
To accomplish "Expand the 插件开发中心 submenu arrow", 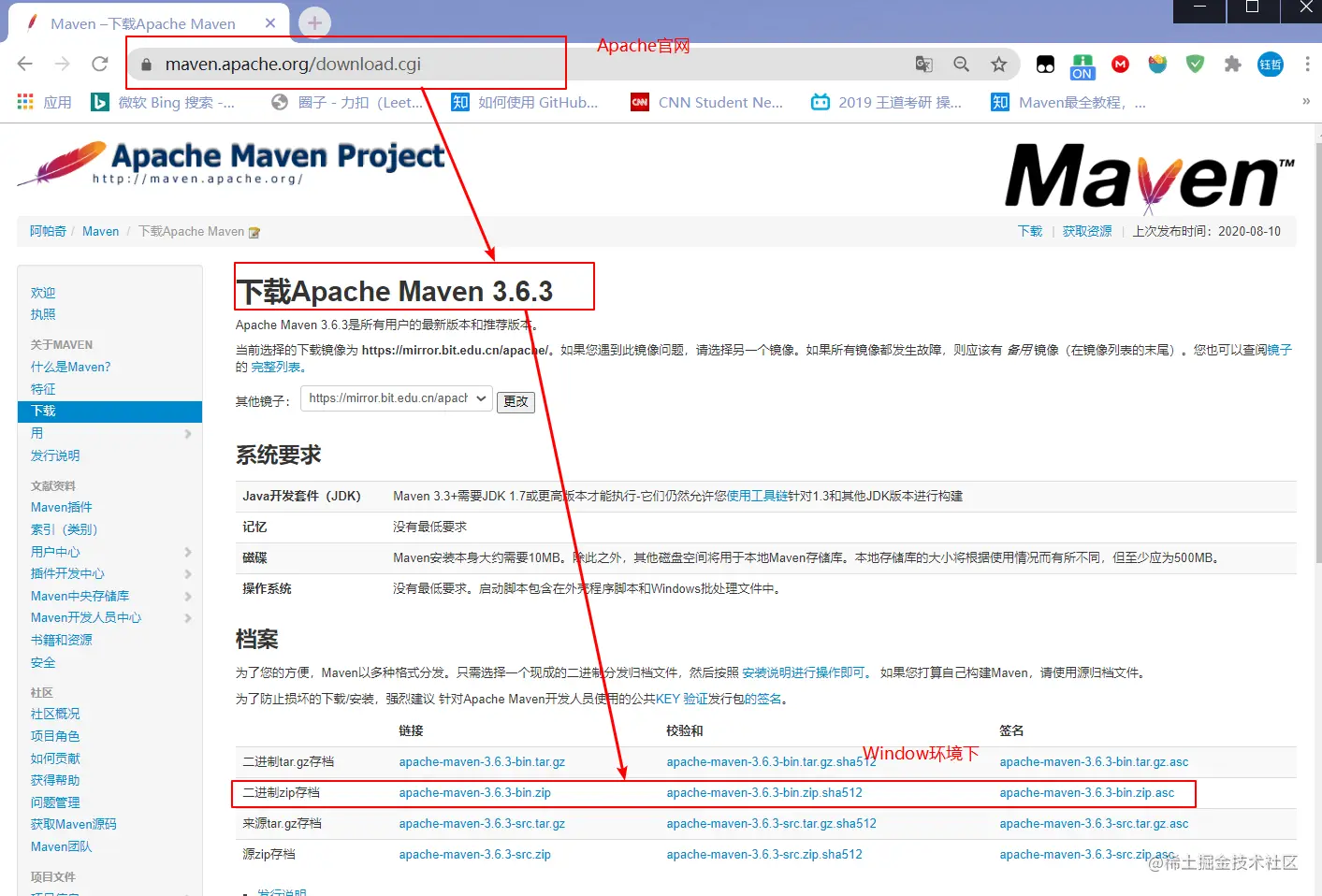I will [188, 574].
